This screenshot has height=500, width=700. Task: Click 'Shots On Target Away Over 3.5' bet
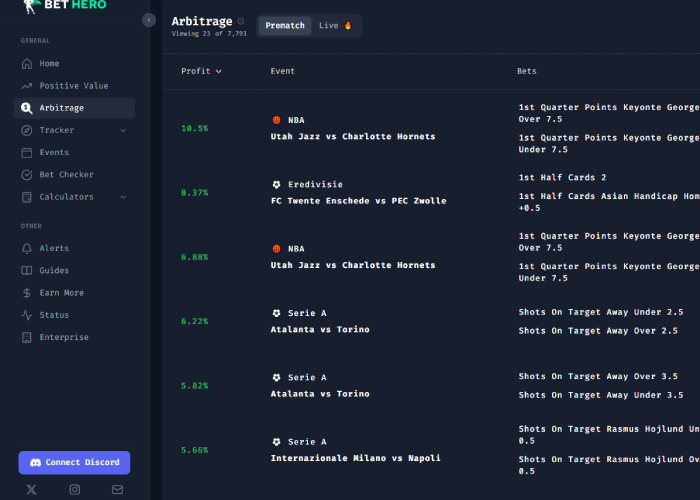click(x=598, y=376)
